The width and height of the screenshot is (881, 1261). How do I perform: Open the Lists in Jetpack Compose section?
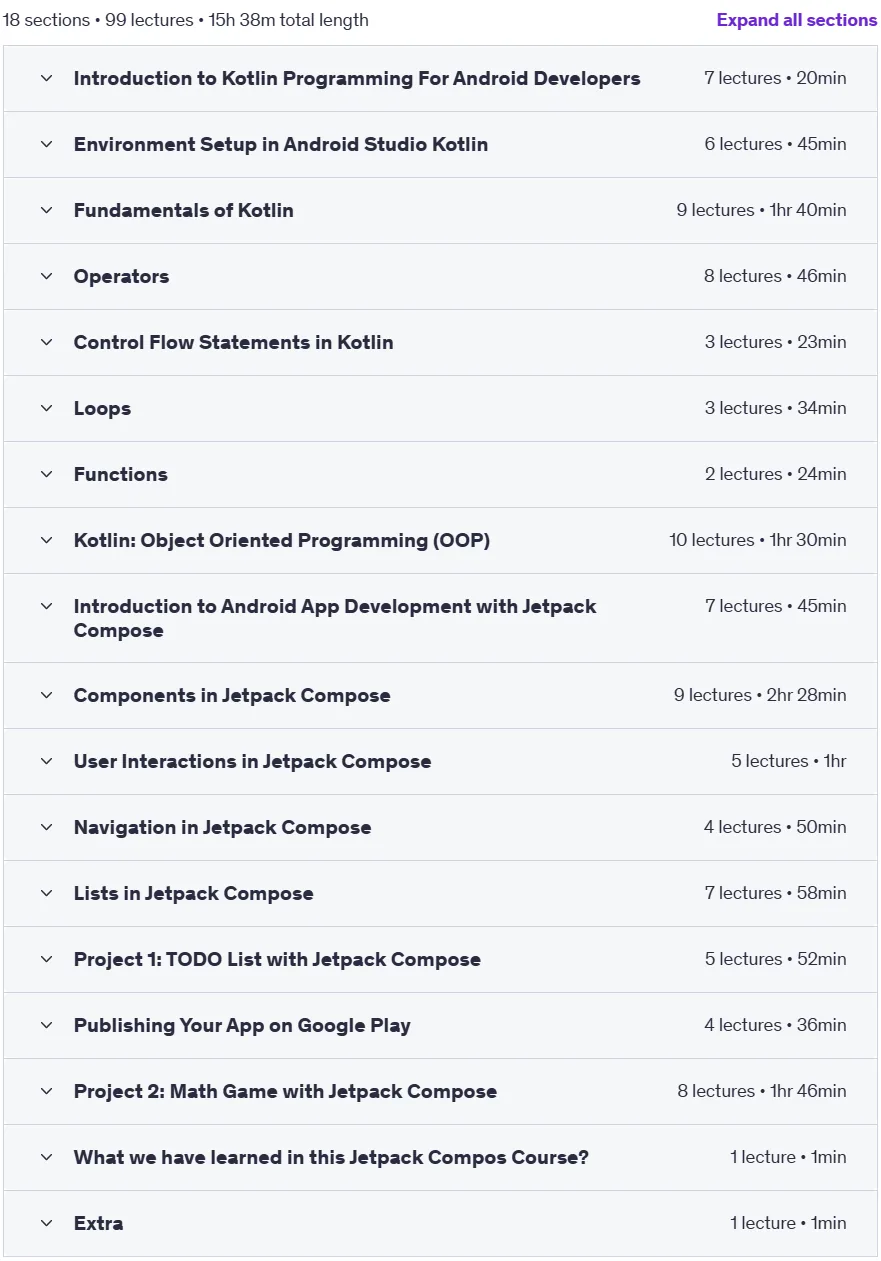coord(440,893)
